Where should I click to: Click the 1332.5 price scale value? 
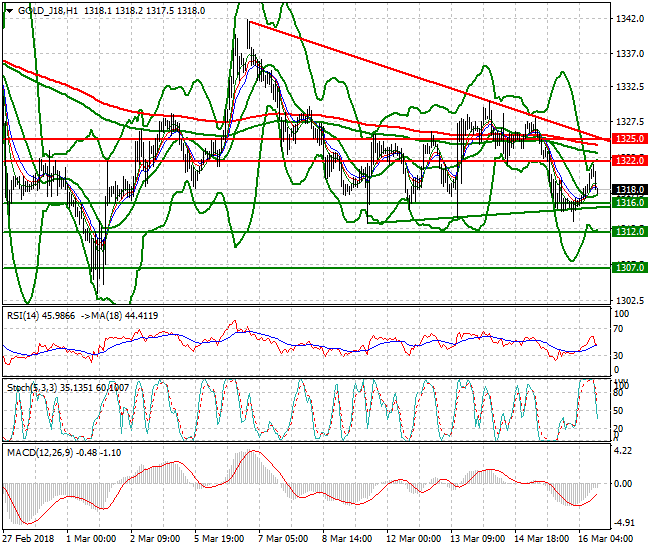[x=630, y=87]
